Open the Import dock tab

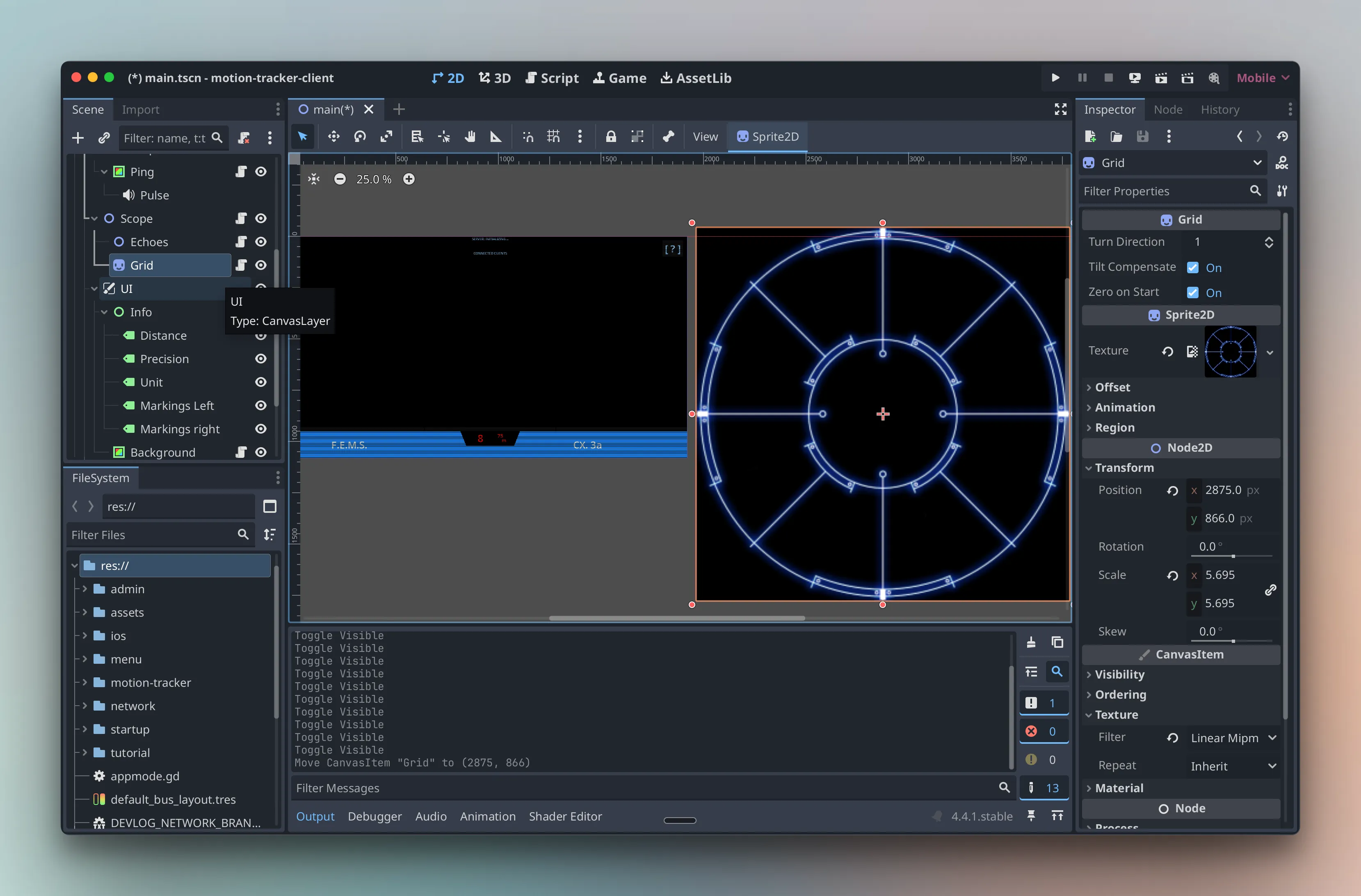click(x=140, y=109)
